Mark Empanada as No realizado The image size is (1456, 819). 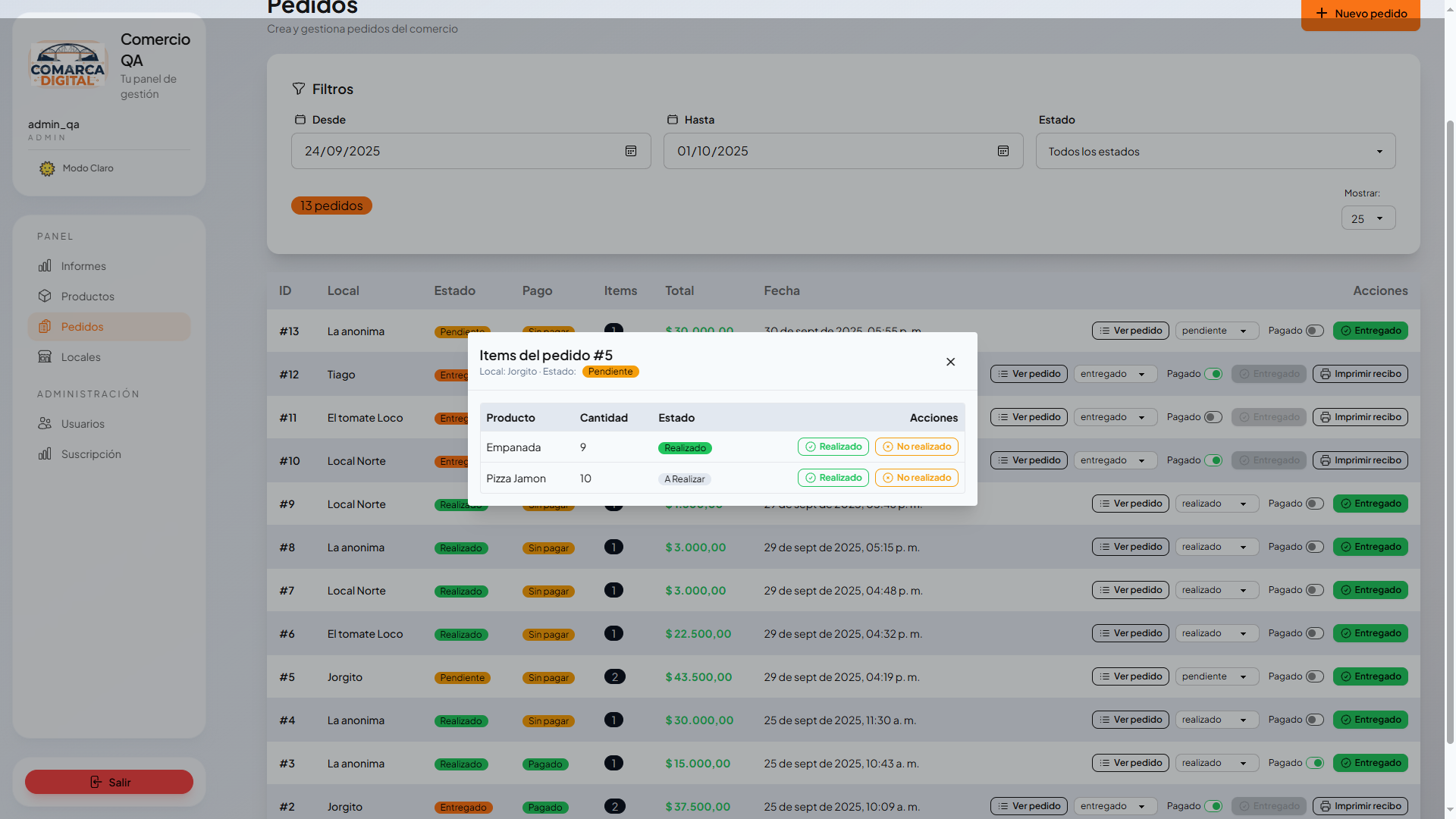point(916,447)
